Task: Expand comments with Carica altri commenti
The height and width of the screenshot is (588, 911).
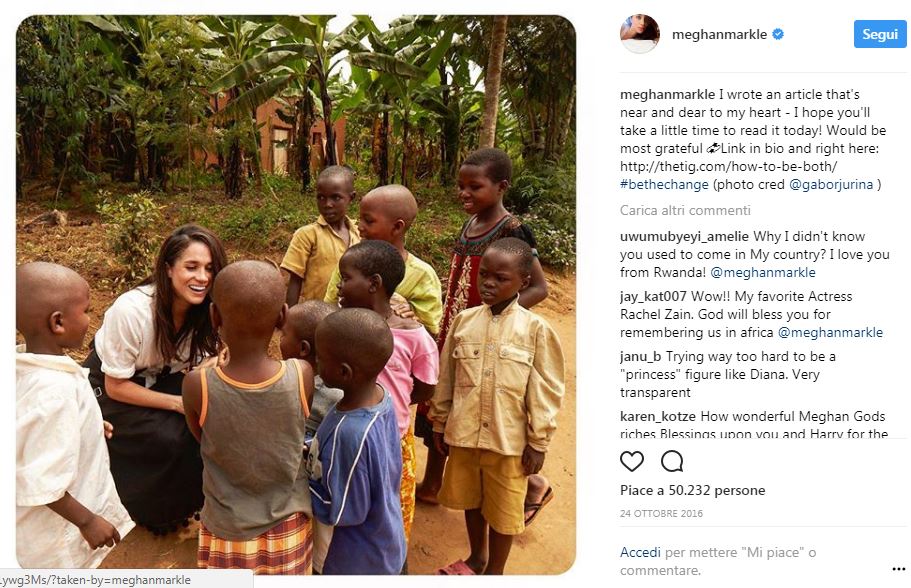Action: (x=685, y=210)
